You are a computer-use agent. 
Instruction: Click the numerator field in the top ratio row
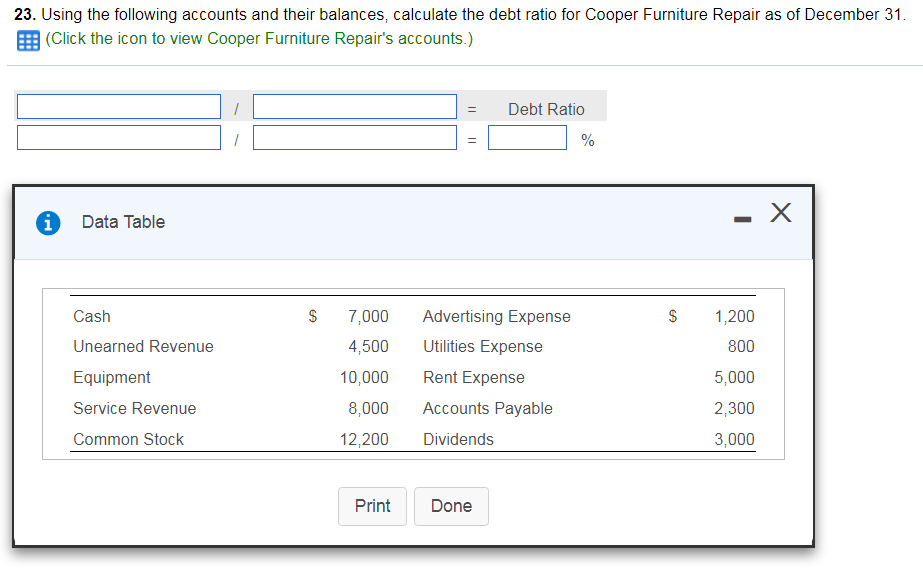click(x=118, y=106)
